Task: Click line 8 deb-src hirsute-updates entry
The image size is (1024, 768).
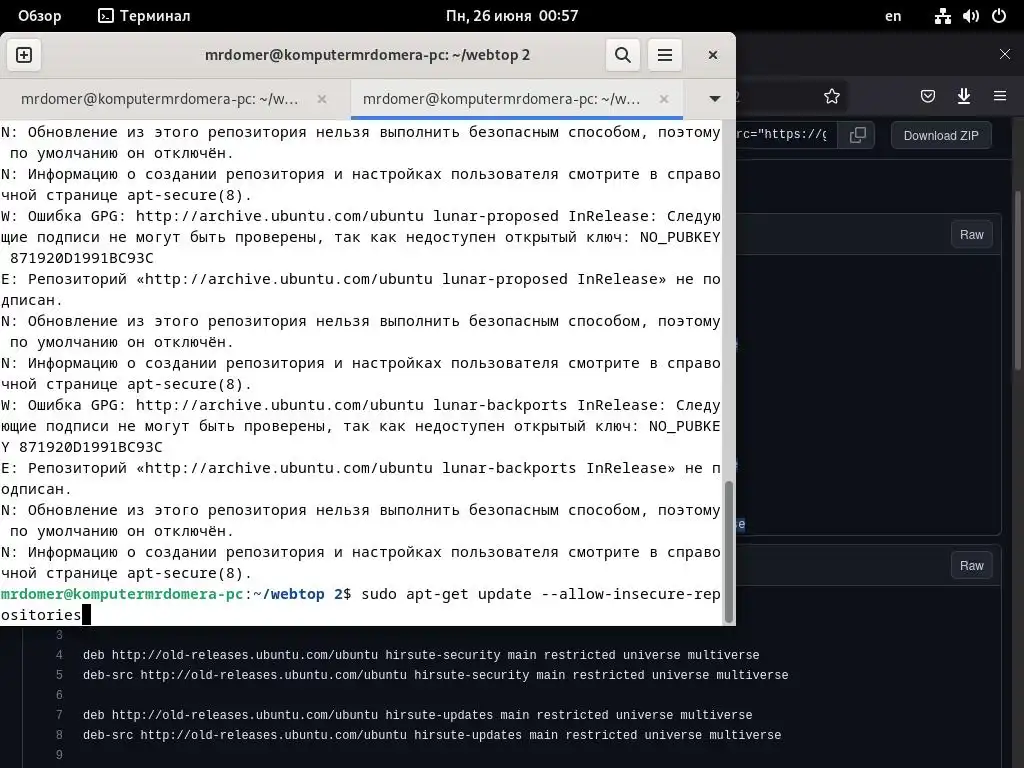Action: coord(432,735)
